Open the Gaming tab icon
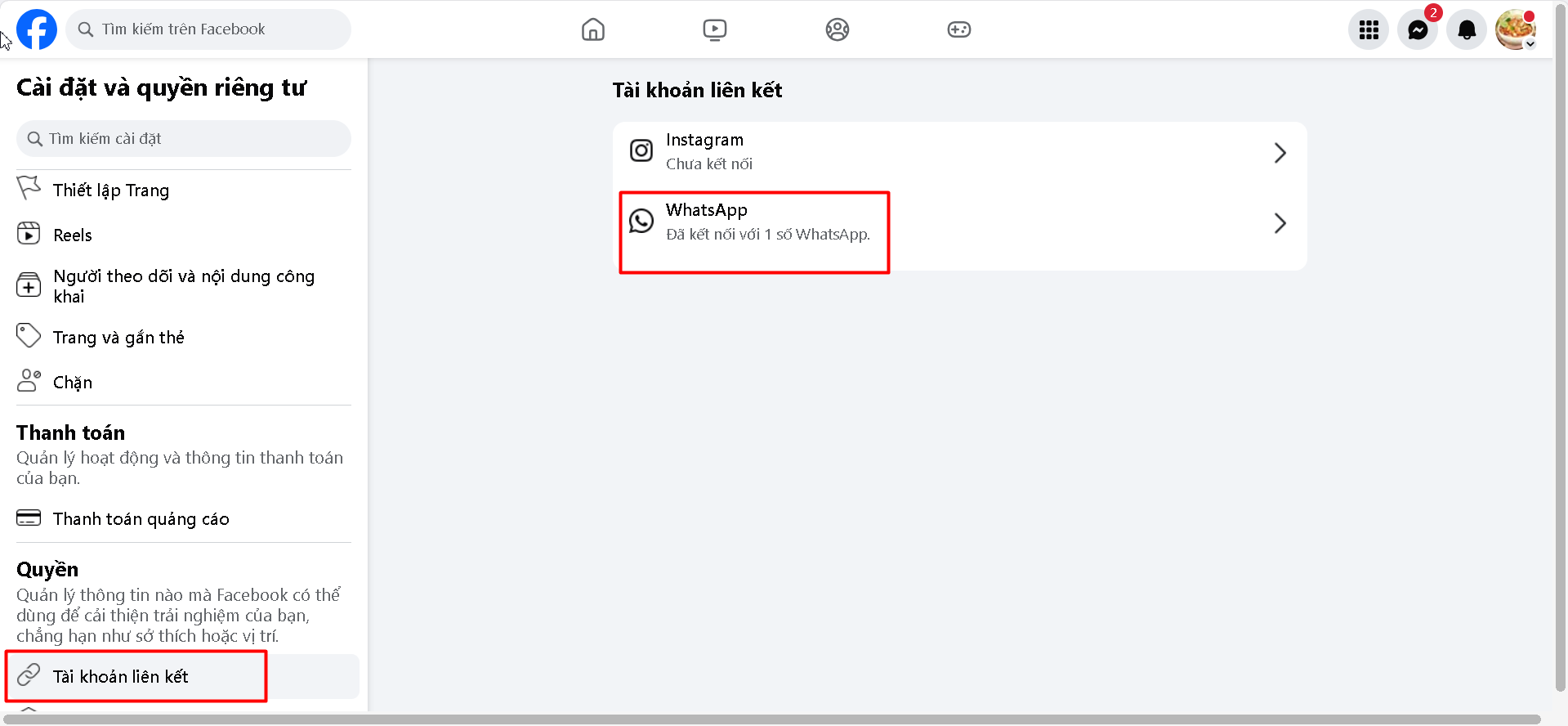The height and width of the screenshot is (726, 1568). pos(959,29)
